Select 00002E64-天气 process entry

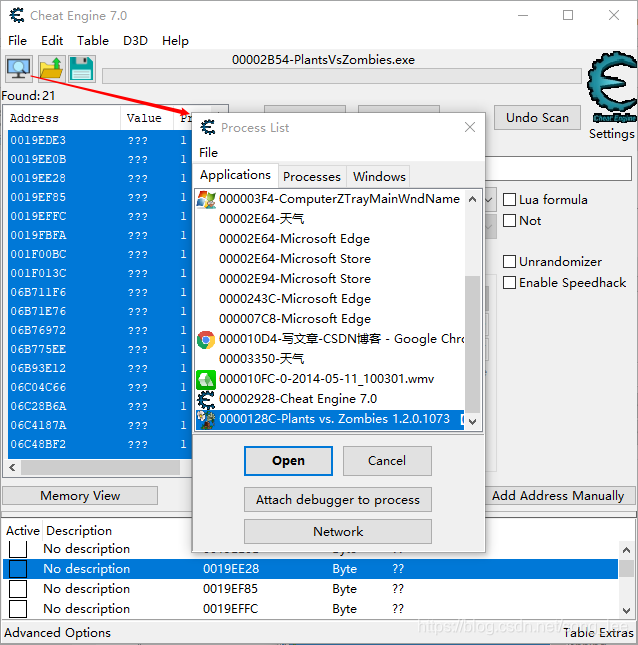pos(330,219)
